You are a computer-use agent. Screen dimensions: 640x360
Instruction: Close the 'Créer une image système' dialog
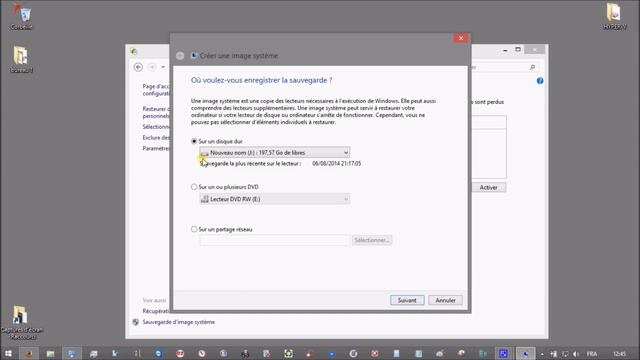tap(461, 38)
